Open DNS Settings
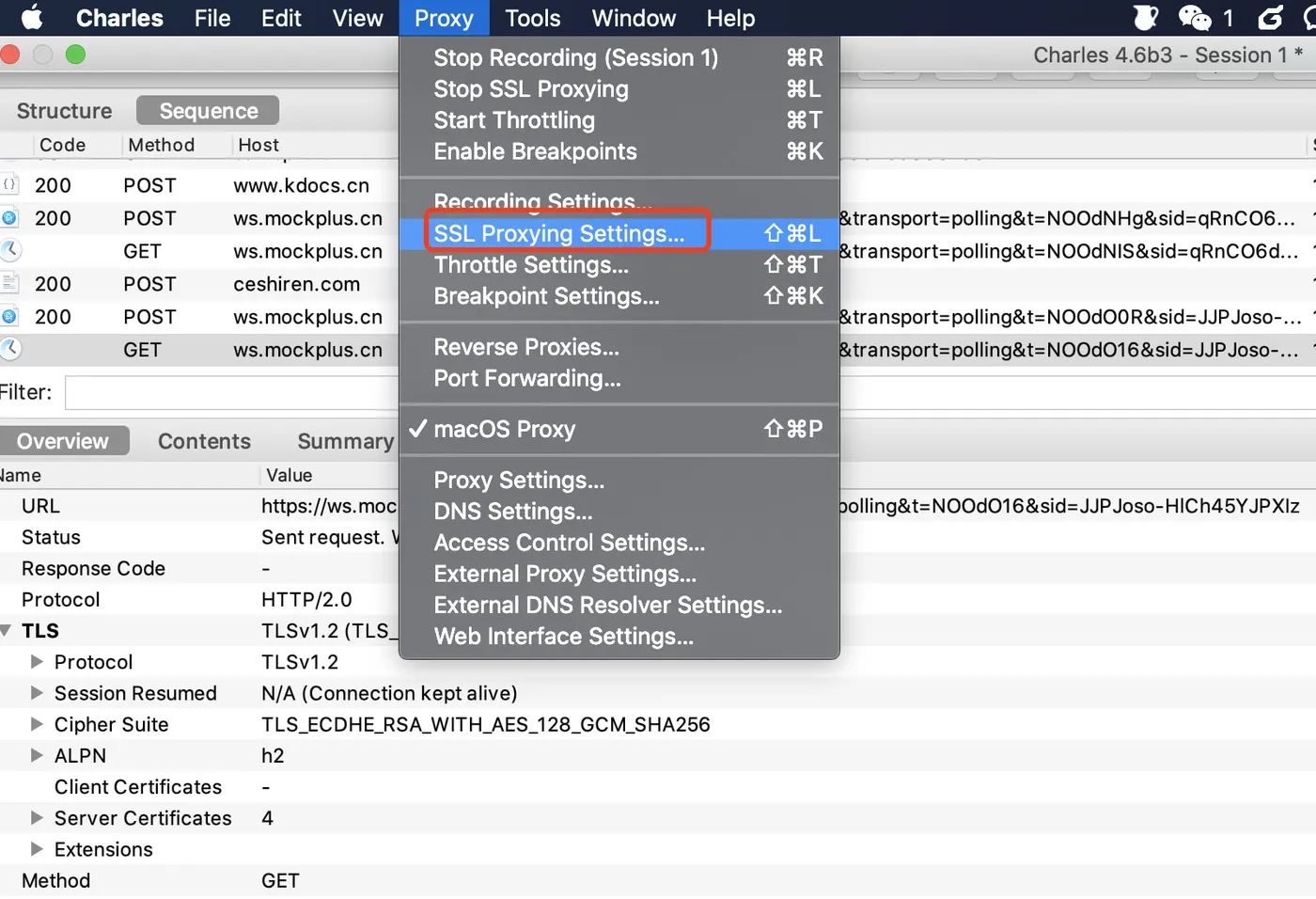The image size is (1316, 899). tap(619, 512)
